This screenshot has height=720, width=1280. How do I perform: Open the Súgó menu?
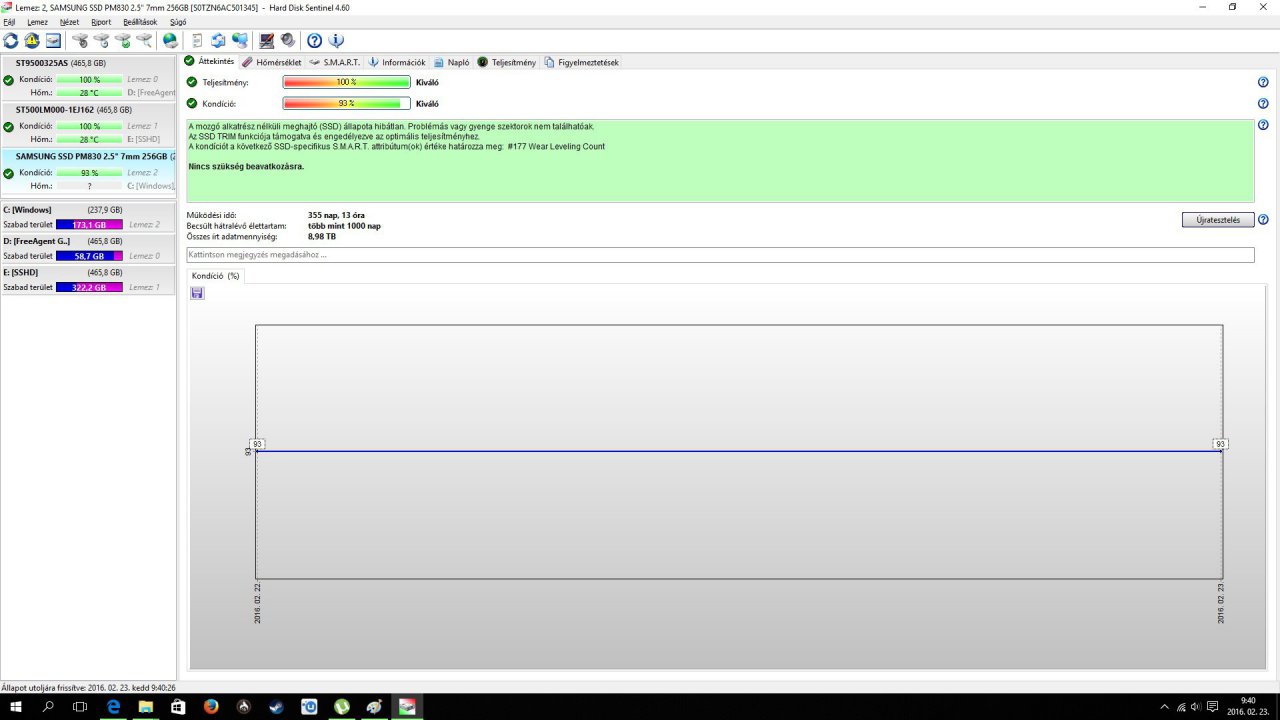tap(178, 21)
